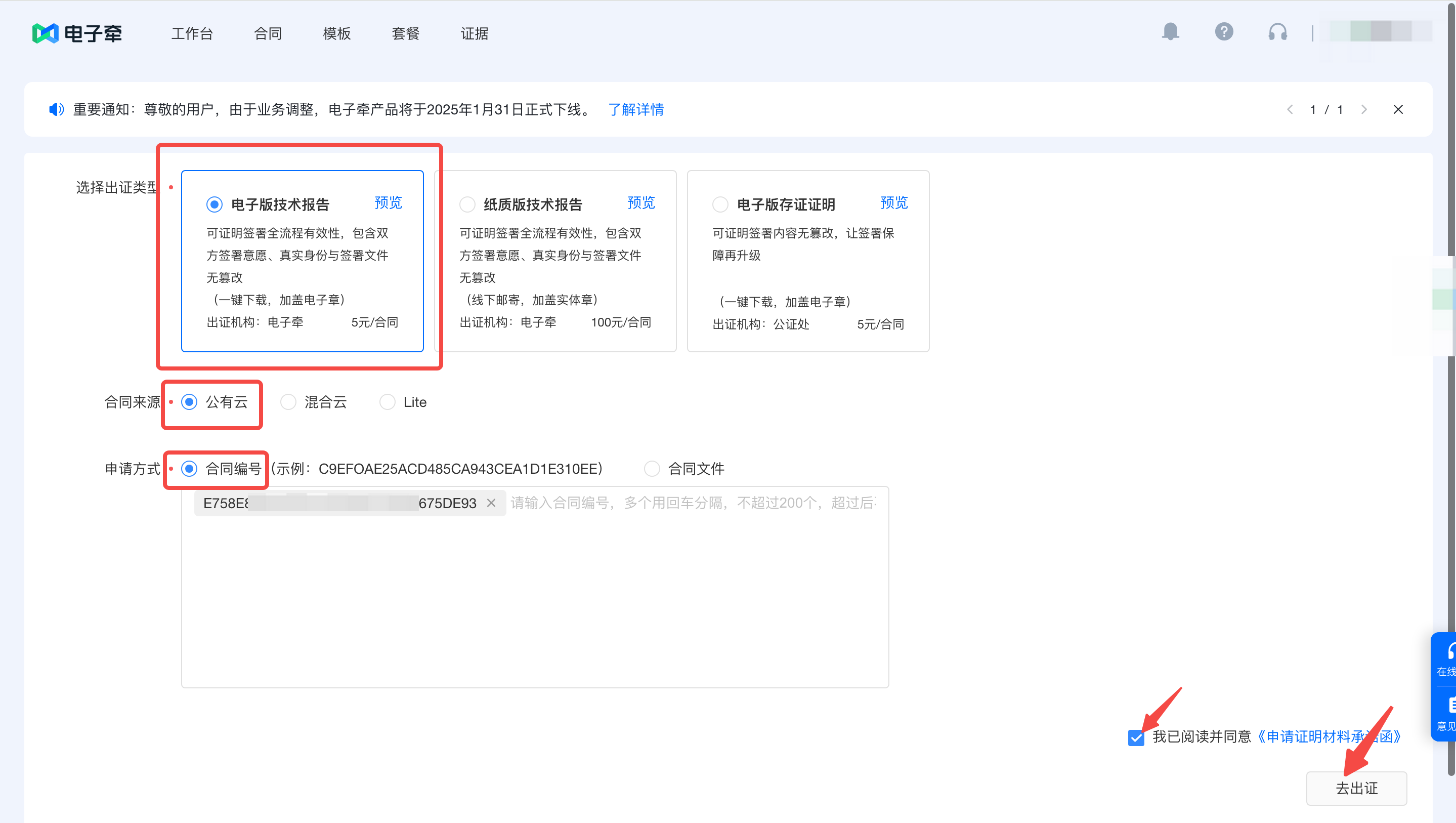Viewport: 1456px width, 823px height.
Task: Select 电子版技术报告 radio option
Action: tap(214, 204)
